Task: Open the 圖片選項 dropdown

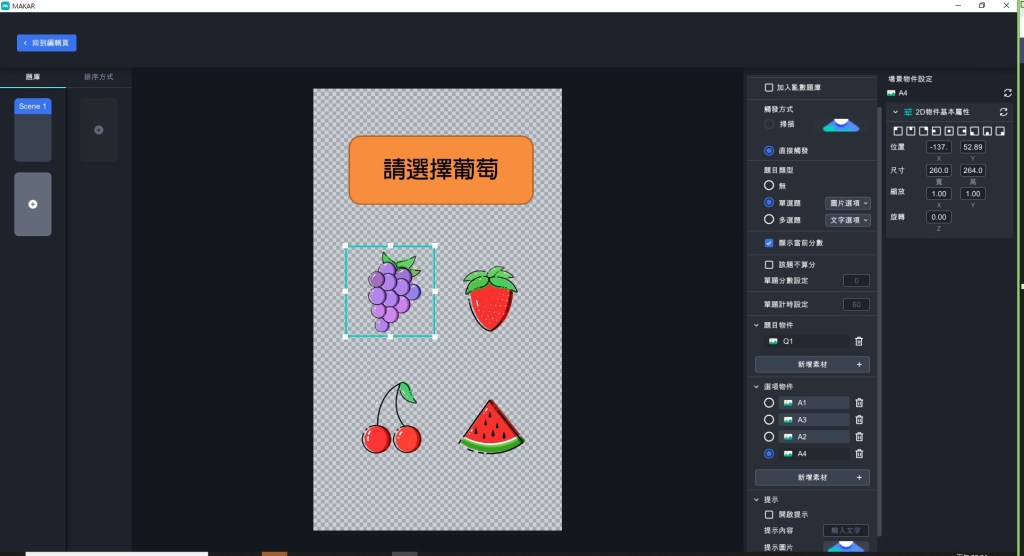Action: pos(847,203)
